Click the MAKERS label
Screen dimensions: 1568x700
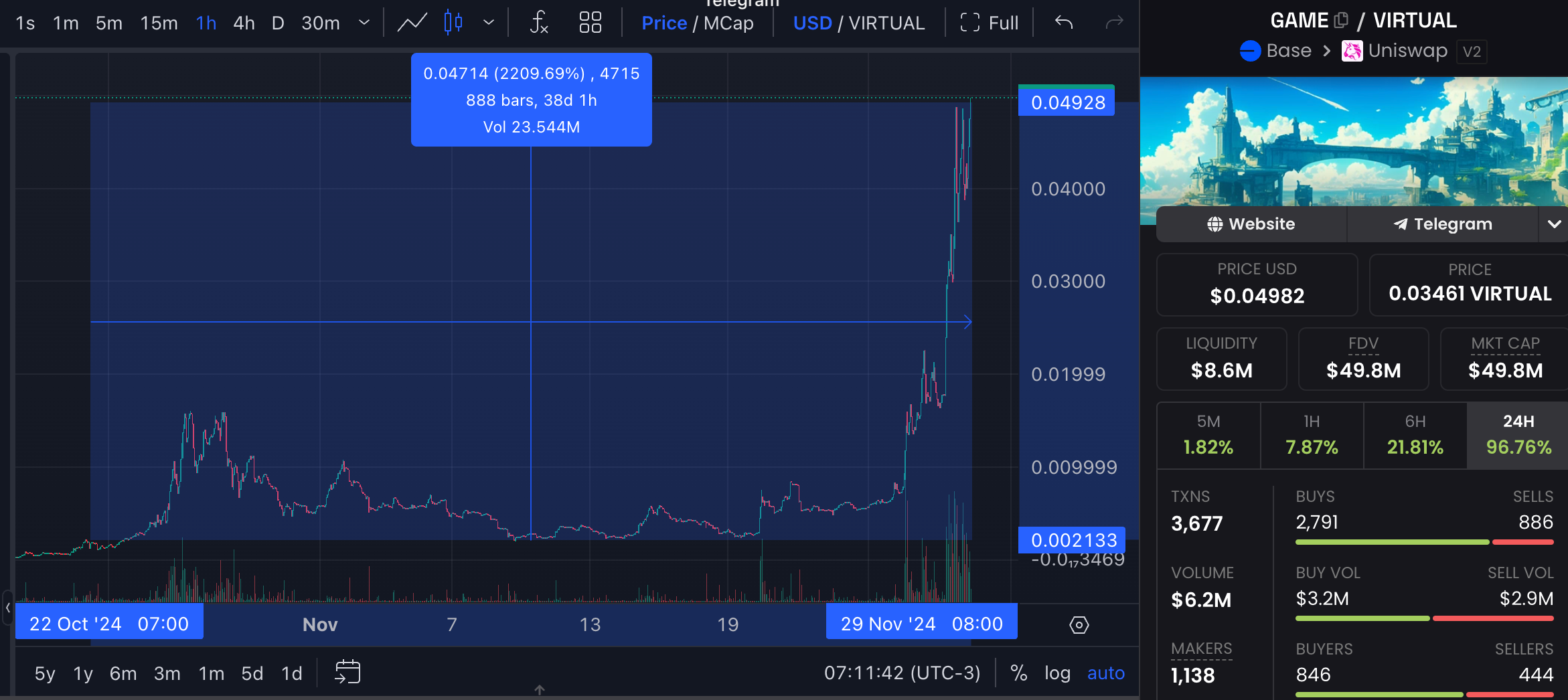[x=1201, y=648]
